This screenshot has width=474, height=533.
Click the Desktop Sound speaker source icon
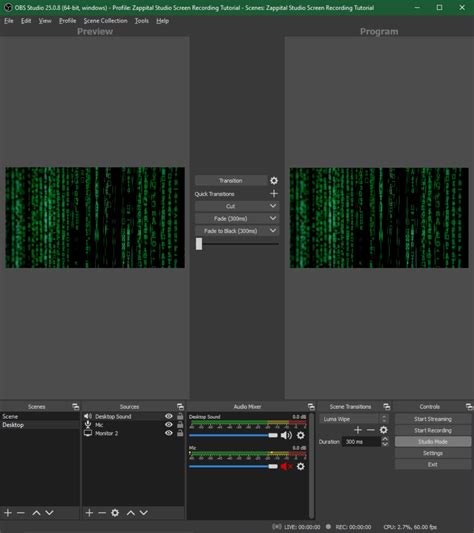[x=88, y=416]
